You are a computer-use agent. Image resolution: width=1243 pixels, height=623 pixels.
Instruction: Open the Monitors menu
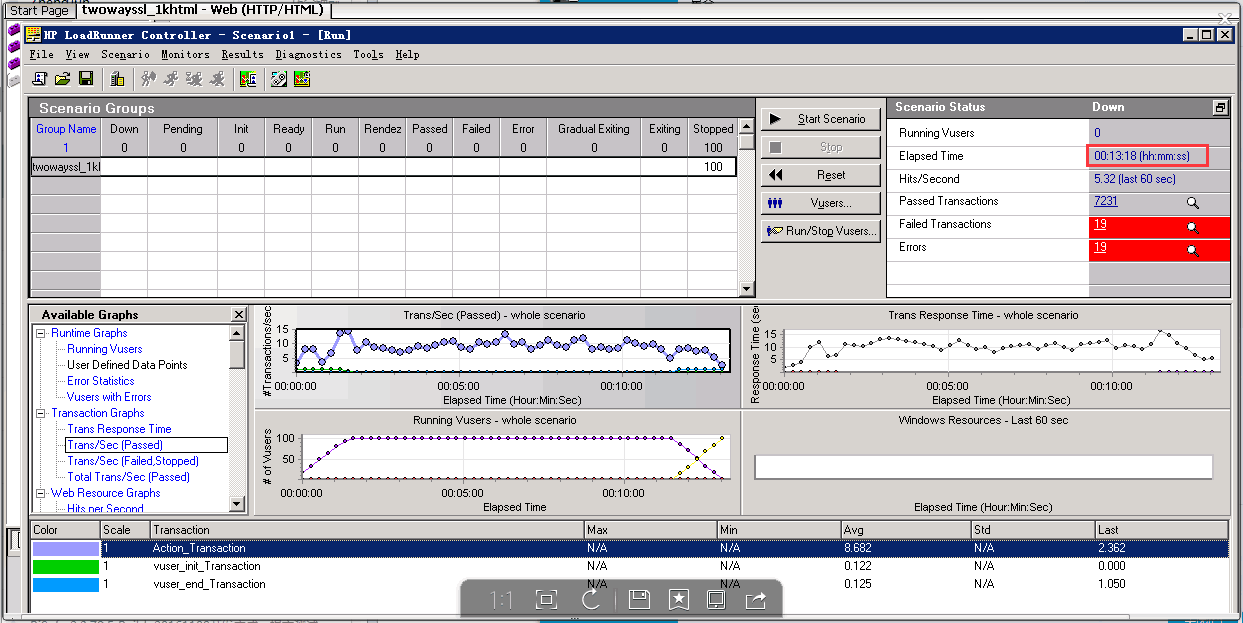(185, 55)
